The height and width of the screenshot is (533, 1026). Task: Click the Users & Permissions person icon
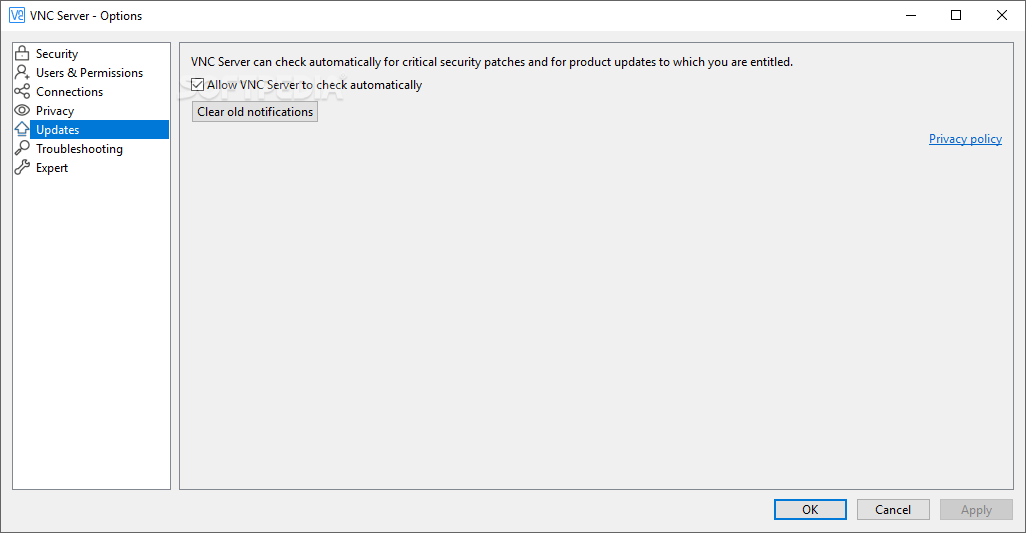(22, 73)
